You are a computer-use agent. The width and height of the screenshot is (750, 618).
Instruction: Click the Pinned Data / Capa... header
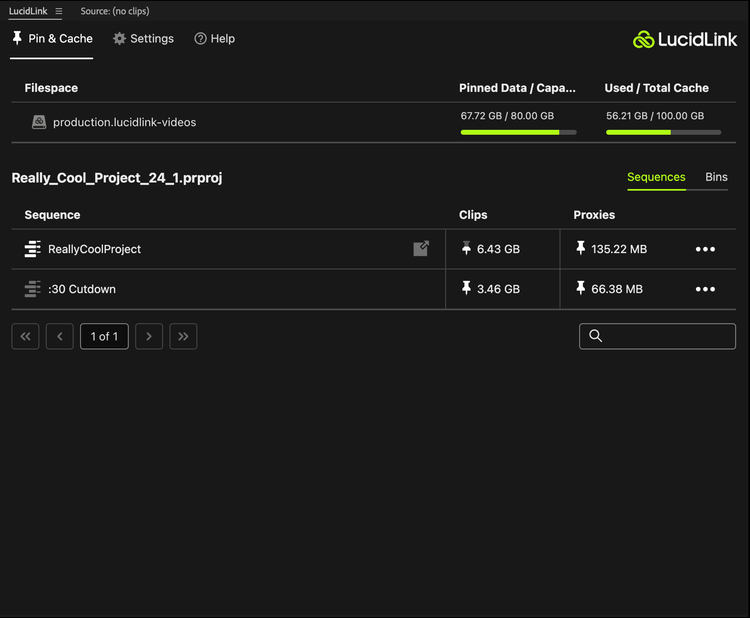(x=517, y=88)
